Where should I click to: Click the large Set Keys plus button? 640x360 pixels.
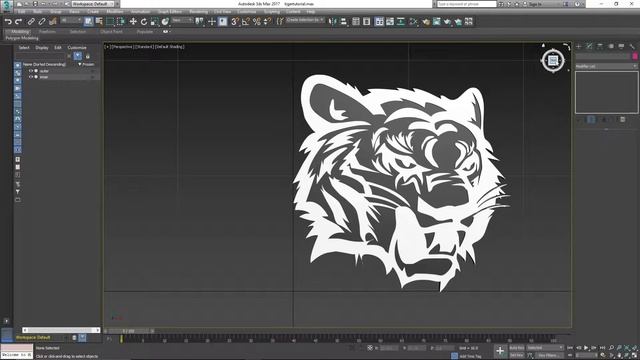[x=500, y=351]
